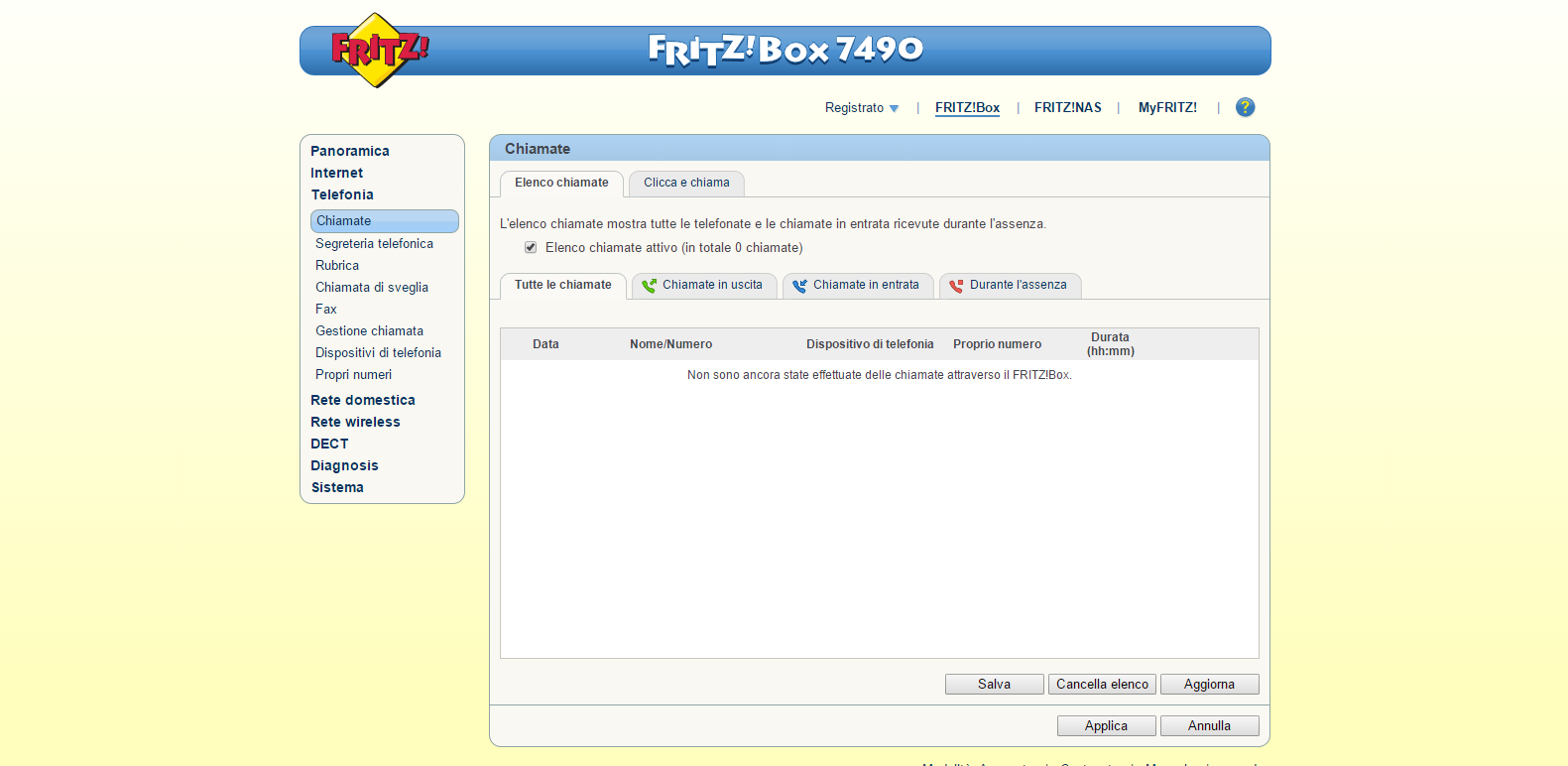1568x766 pixels.
Task: Click the Applica button
Action: point(1106,726)
